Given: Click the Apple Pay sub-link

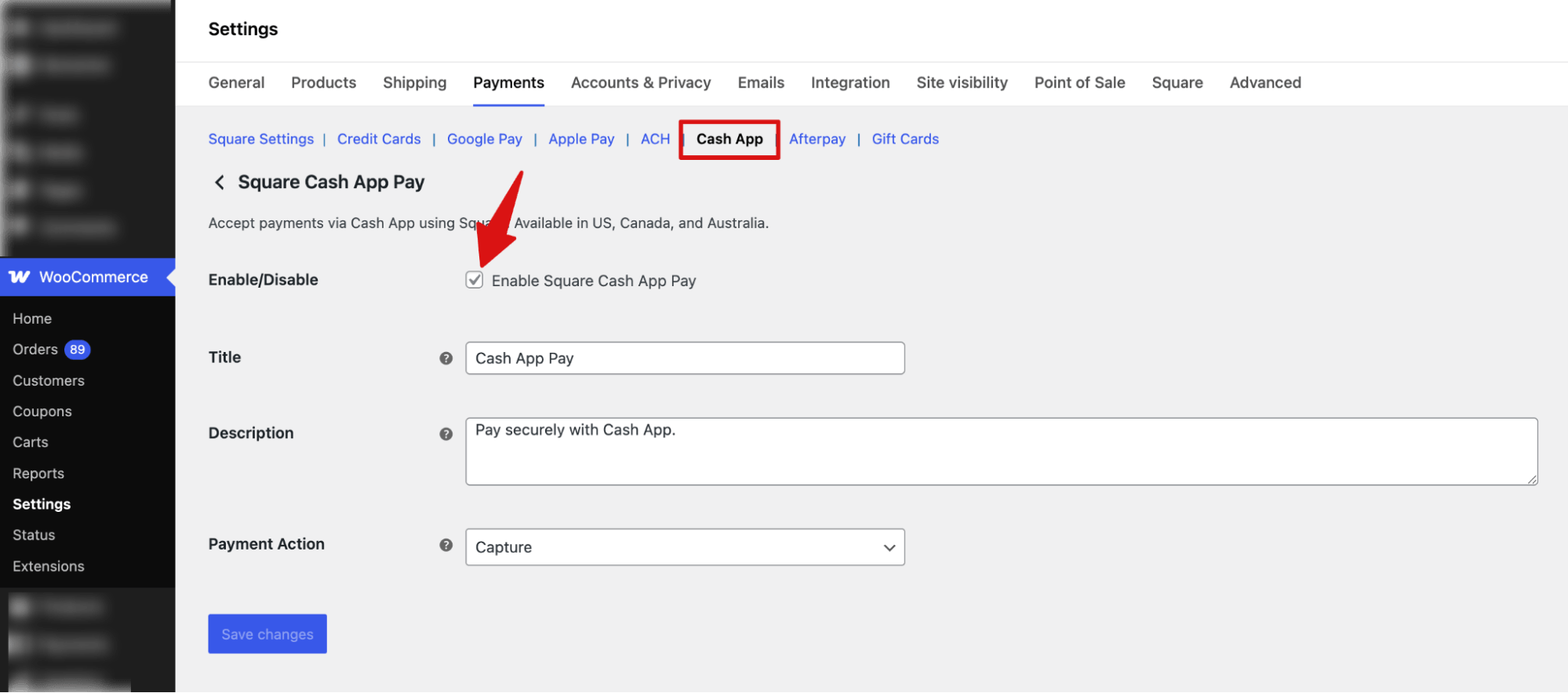Looking at the screenshot, I should [x=581, y=140].
